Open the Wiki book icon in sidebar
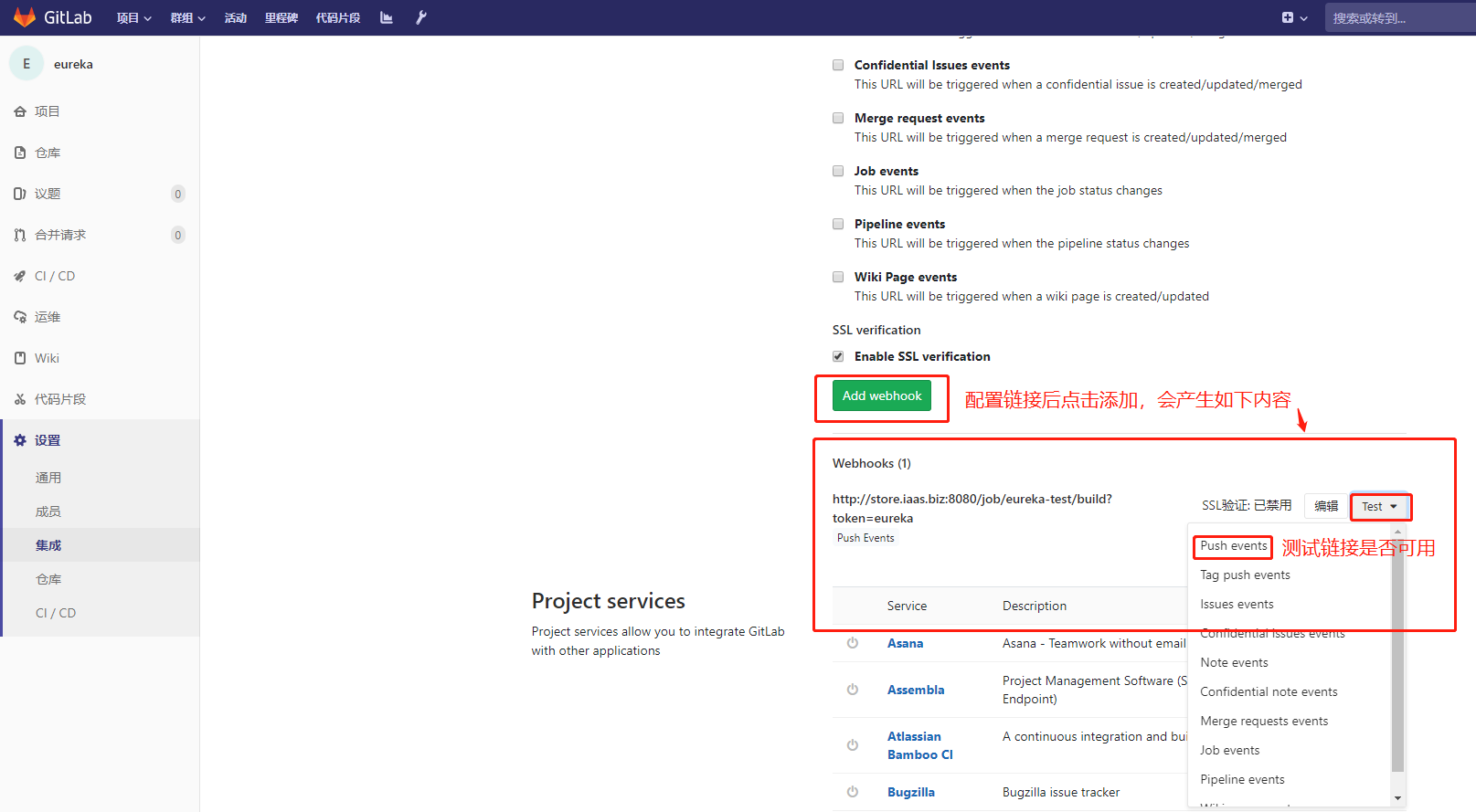This screenshot has height=812, width=1476. pyautogui.click(x=20, y=358)
